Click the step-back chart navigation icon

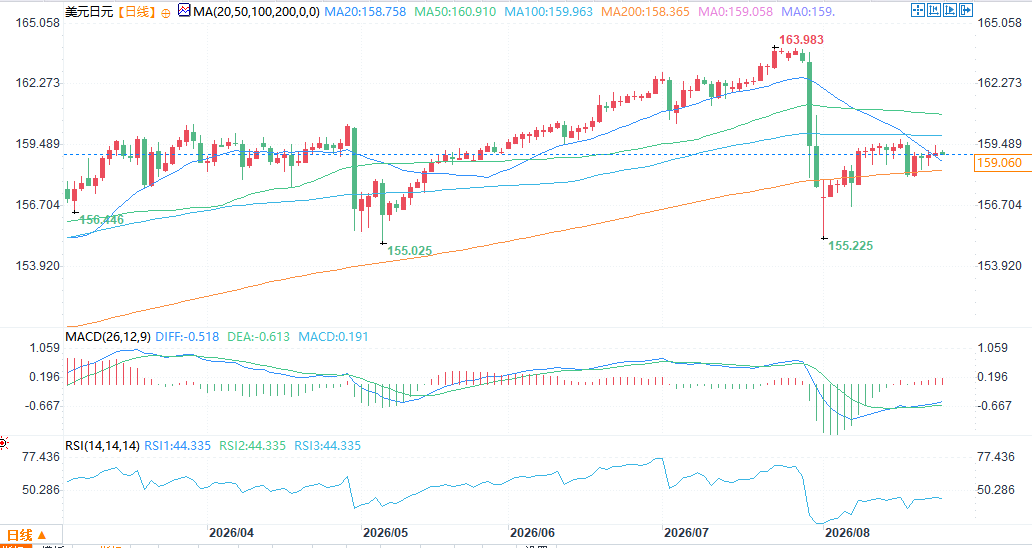pyautogui.click(x=934, y=10)
